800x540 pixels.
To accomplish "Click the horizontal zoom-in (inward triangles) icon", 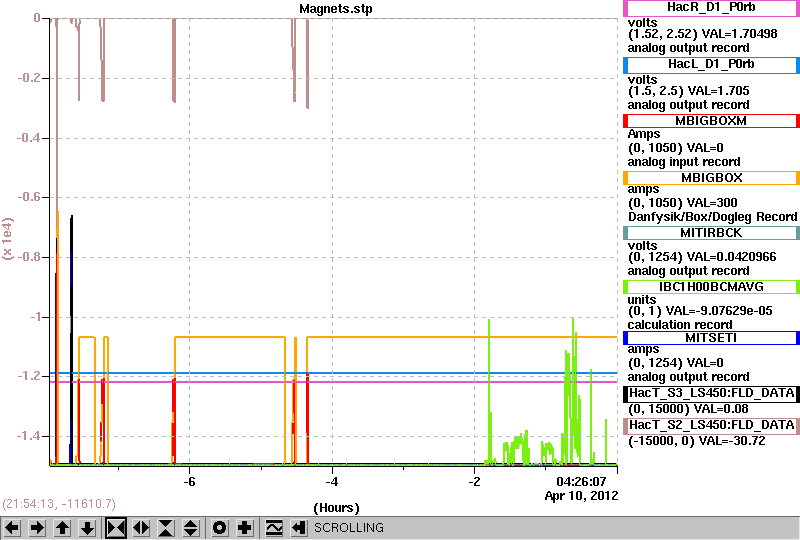I will pyautogui.click(x=116, y=528).
